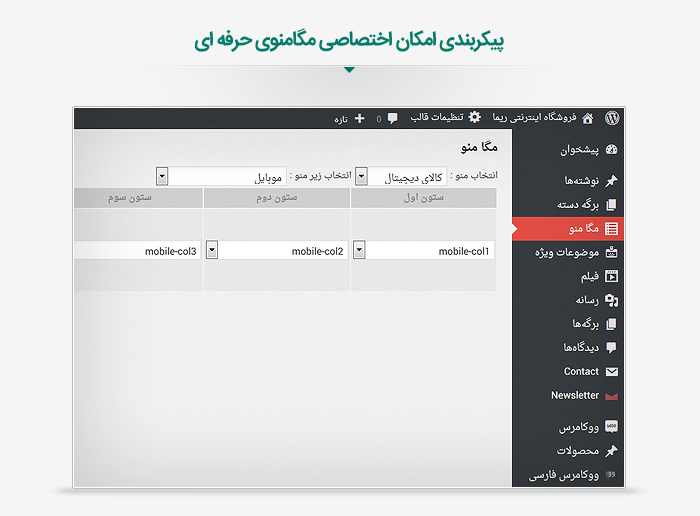Click the فیلم film icon
Image resolution: width=700 pixels, height=516 pixels.
[611, 276]
